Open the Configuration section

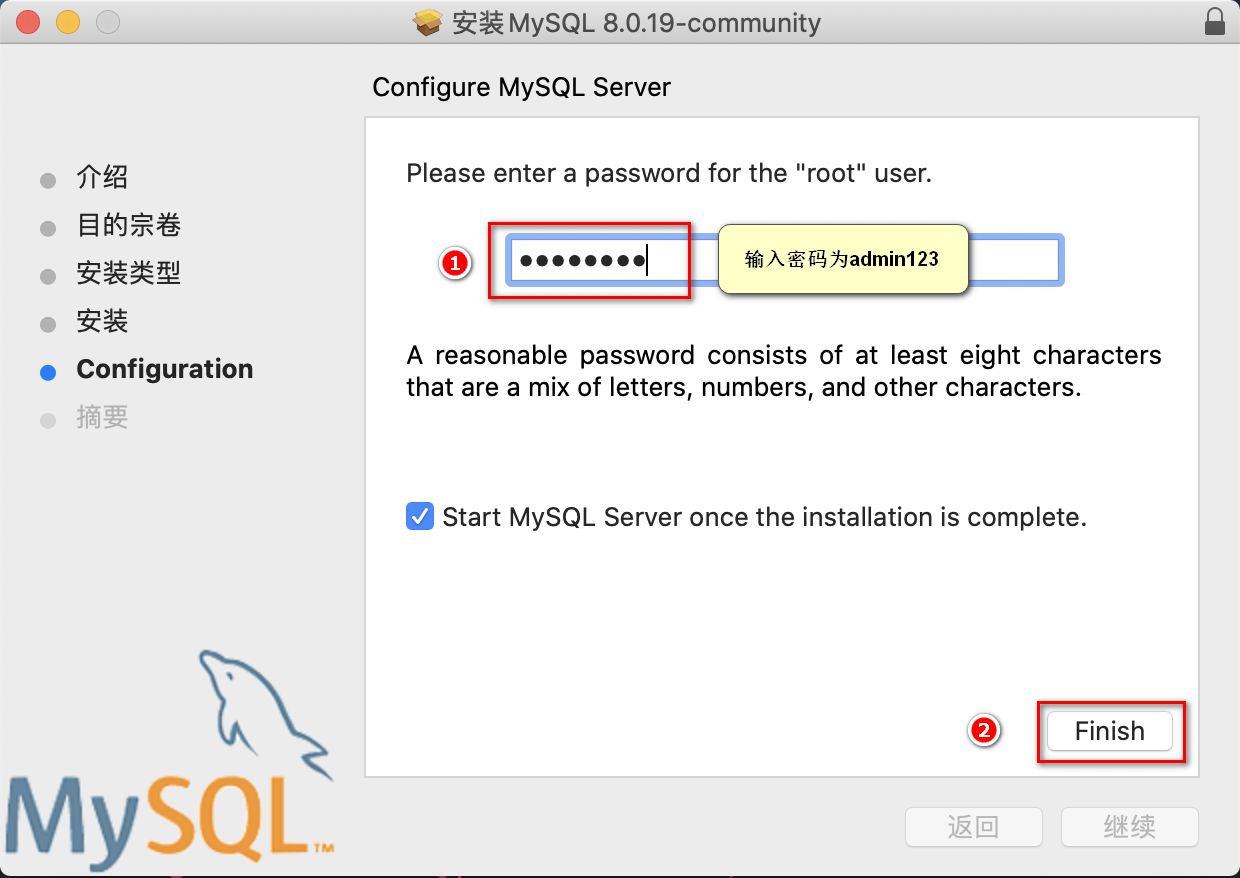tap(164, 370)
